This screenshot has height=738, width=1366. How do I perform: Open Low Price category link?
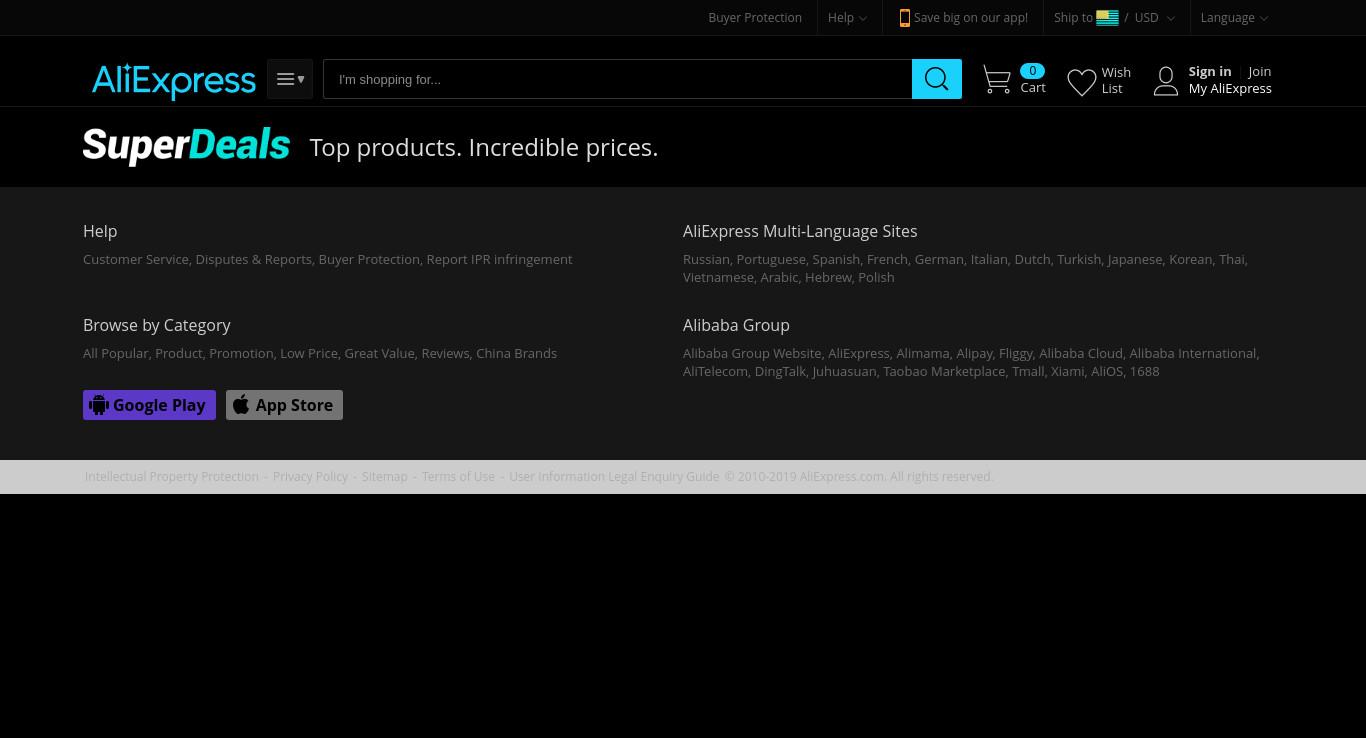(x=309, y=353)
